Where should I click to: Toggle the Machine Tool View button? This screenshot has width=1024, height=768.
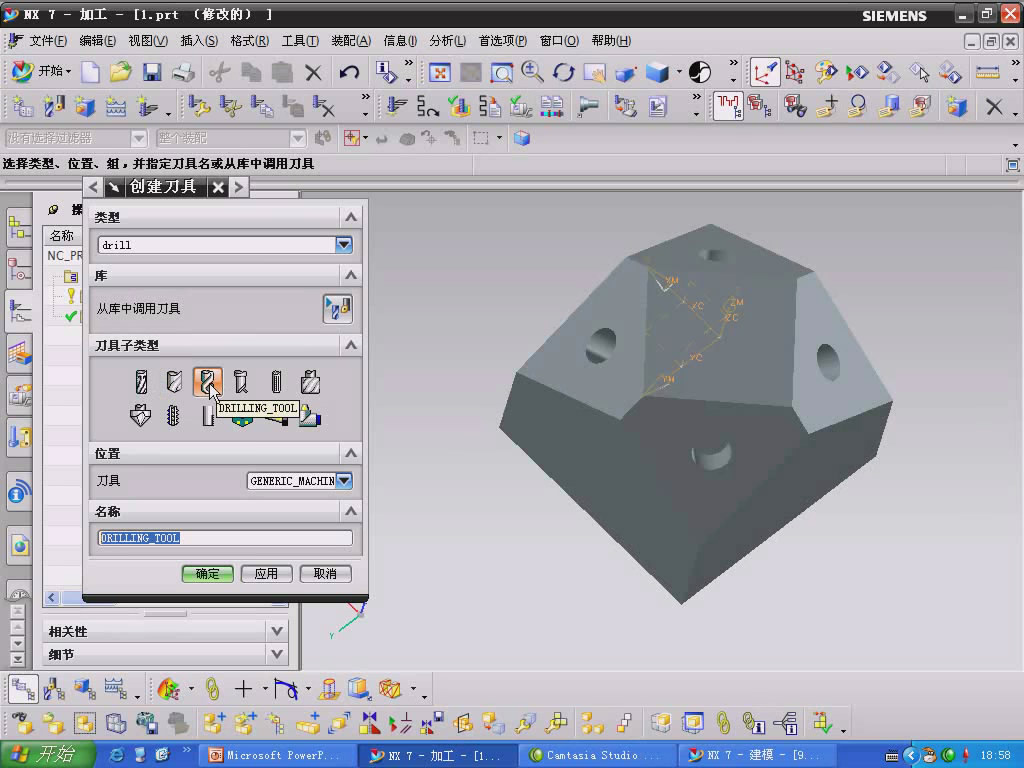(x=54, y=688)
